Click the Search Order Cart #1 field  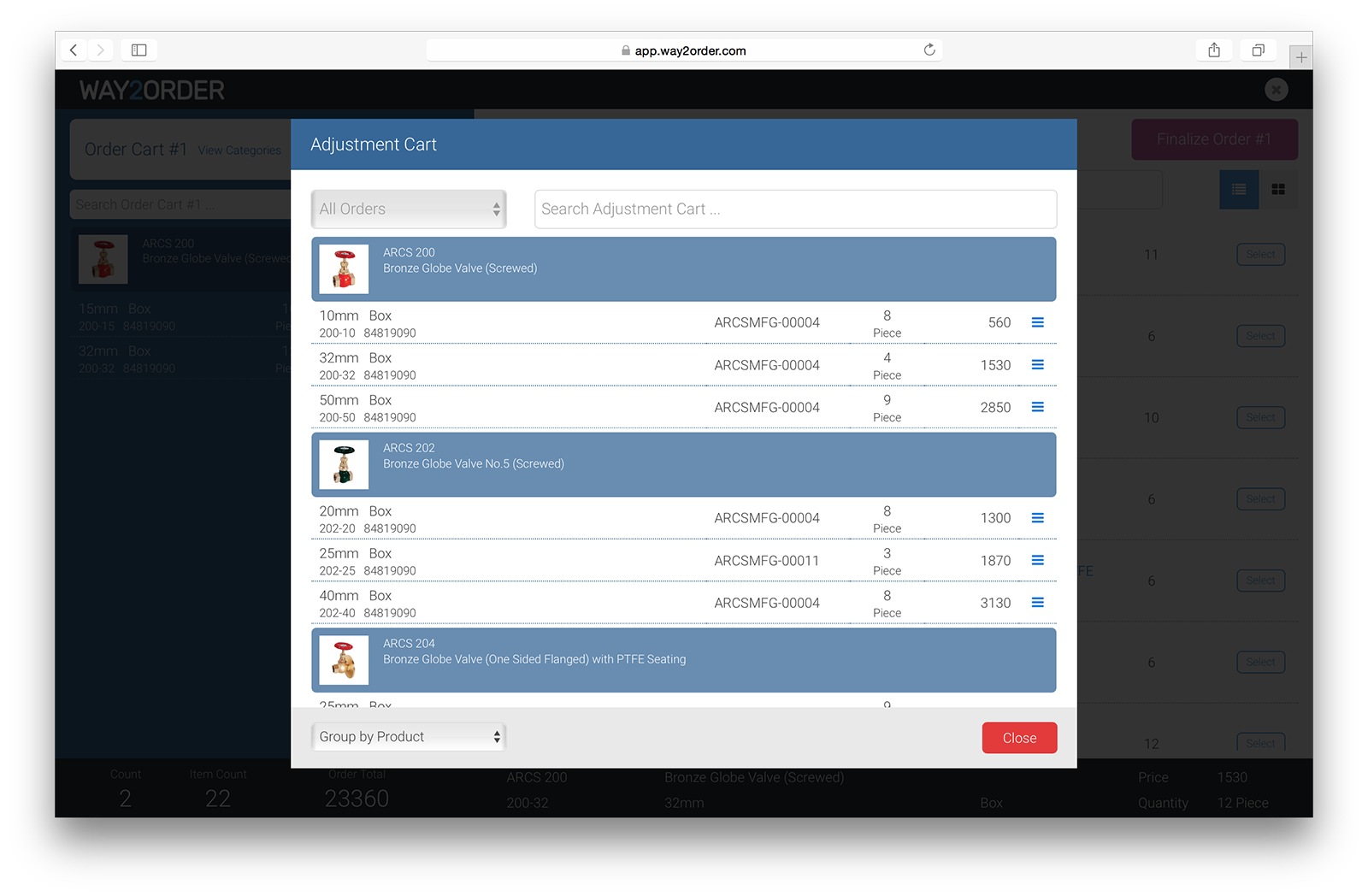[x=181, y=204]
